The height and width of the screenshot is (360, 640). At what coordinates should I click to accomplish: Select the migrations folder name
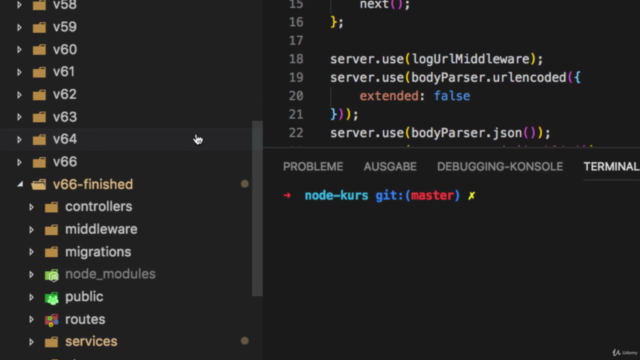click(98, 252)
